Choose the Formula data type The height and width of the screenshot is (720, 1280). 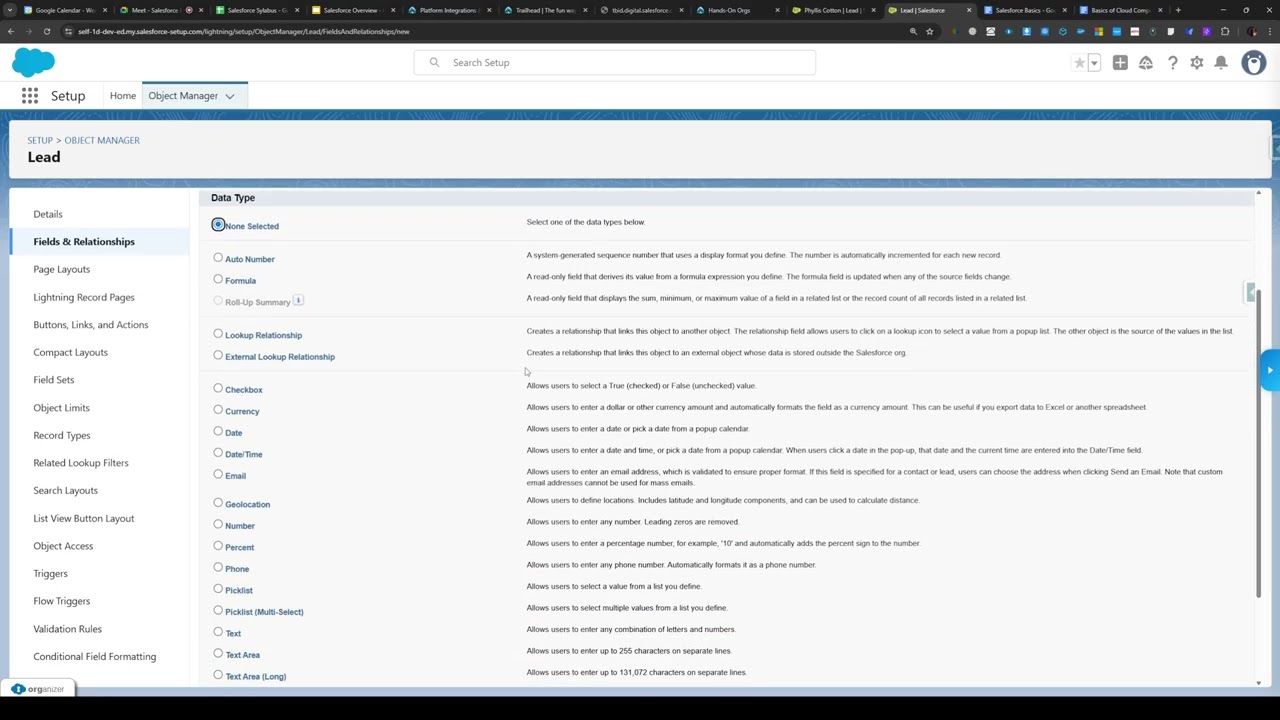(x=218, y=280)
